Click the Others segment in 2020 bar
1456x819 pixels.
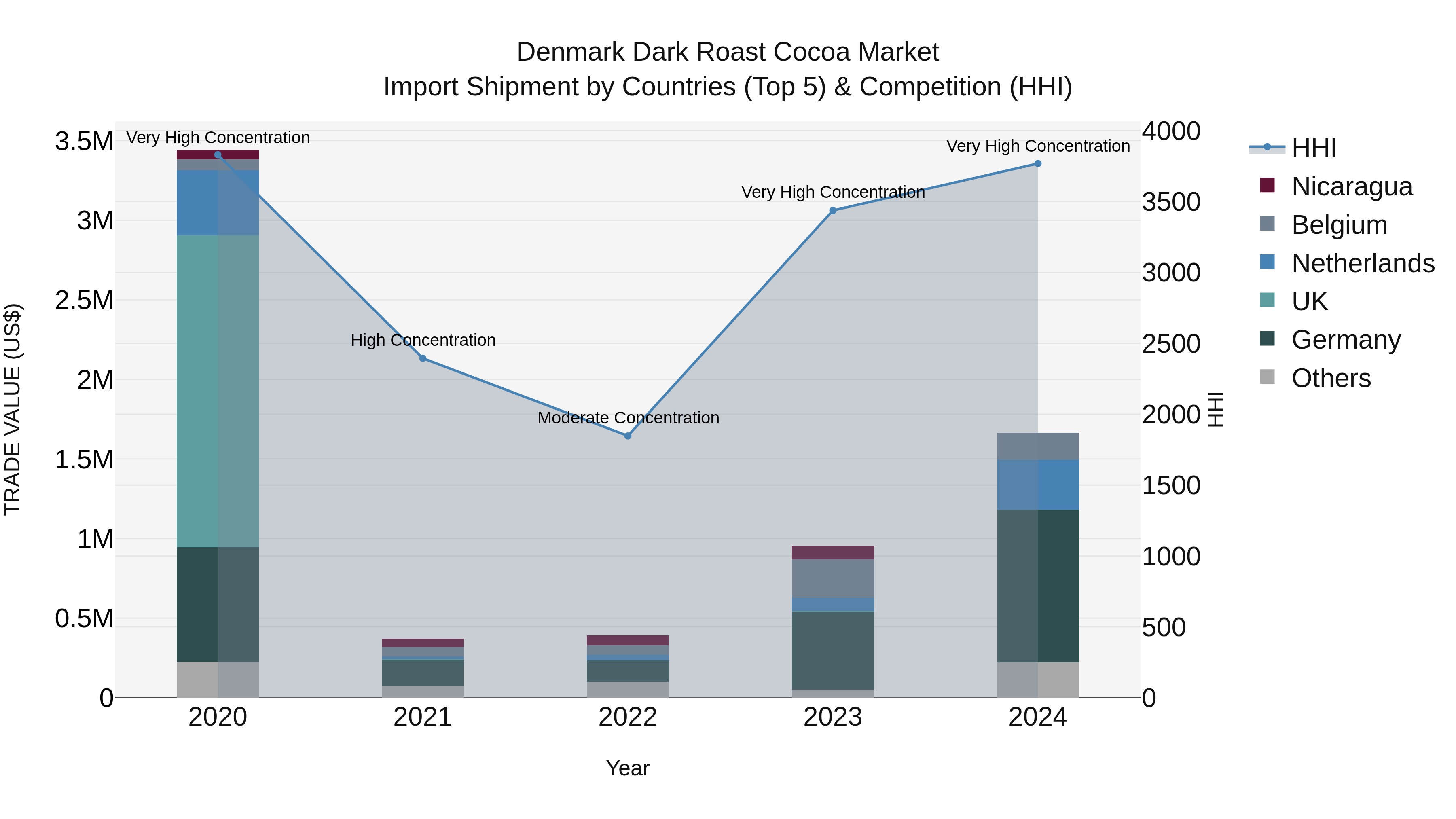[x=218, y=680]
